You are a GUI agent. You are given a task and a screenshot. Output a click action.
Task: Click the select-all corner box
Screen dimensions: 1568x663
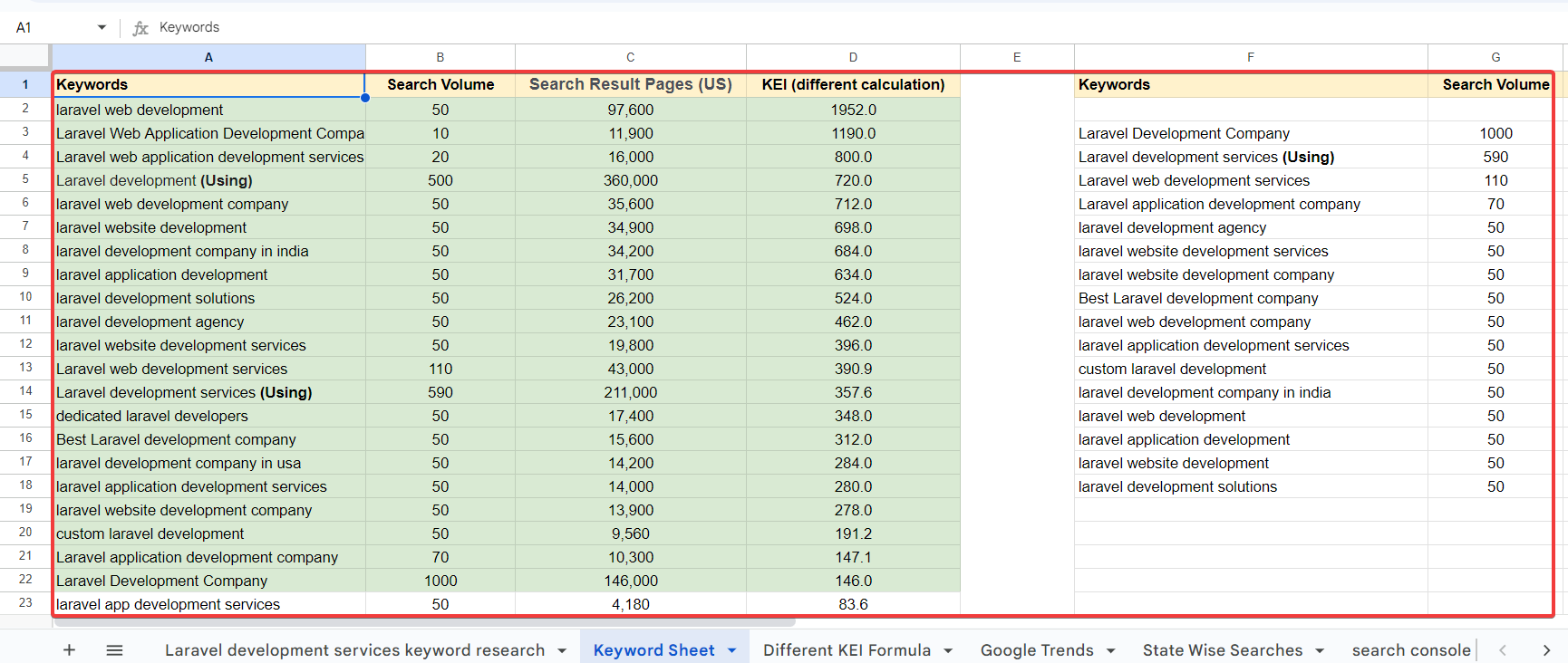(x=25, y=57)
